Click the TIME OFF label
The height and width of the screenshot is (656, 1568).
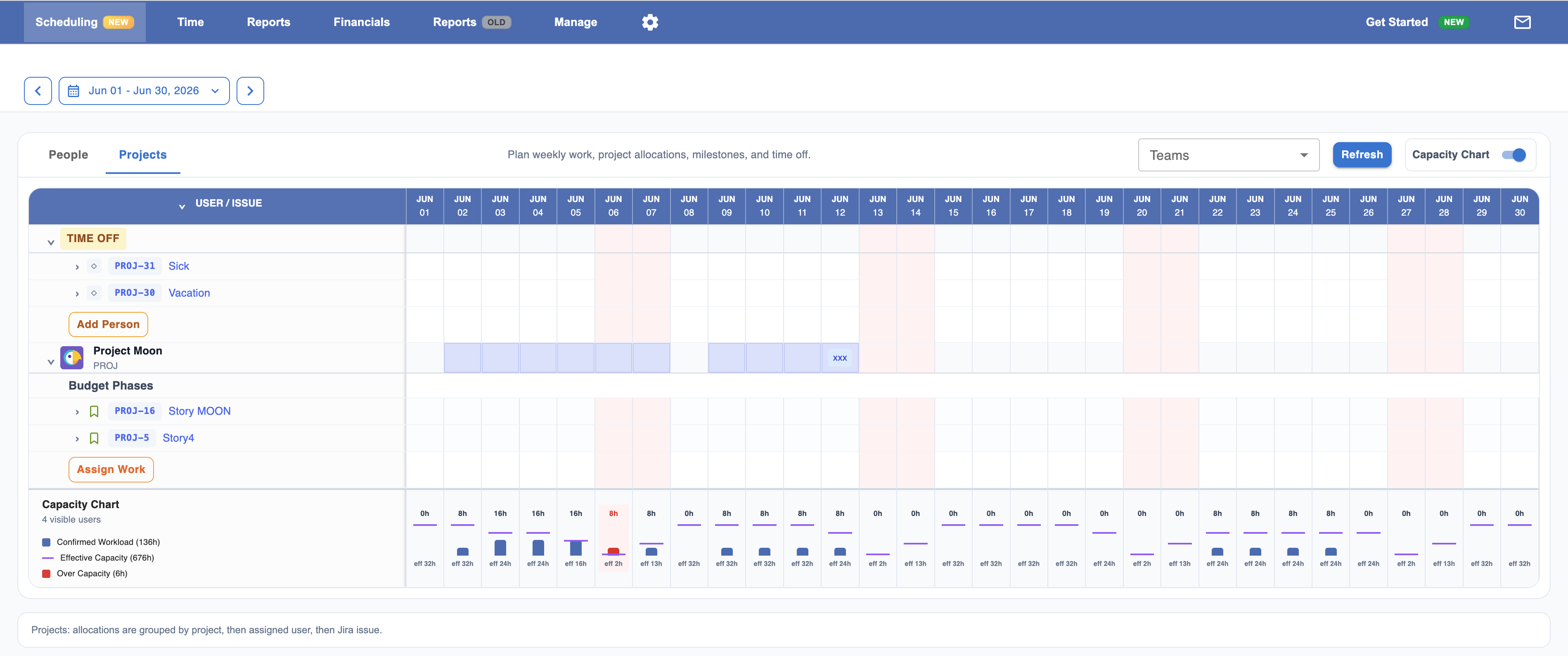click(93, 238)
